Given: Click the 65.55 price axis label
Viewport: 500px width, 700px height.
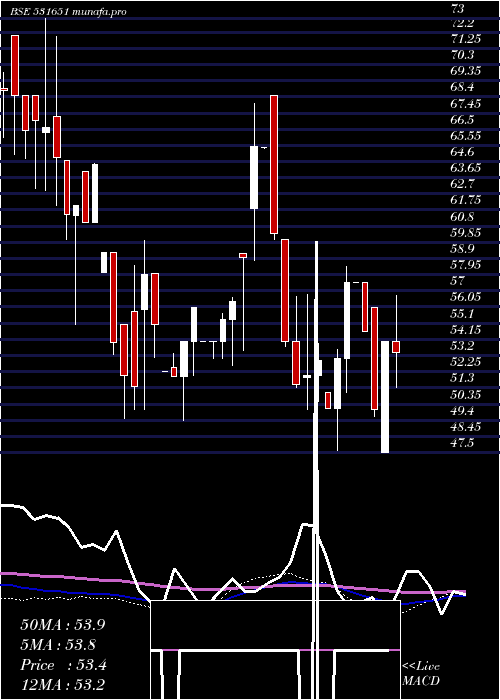Looking at the screenshot, I should [466, 136].
